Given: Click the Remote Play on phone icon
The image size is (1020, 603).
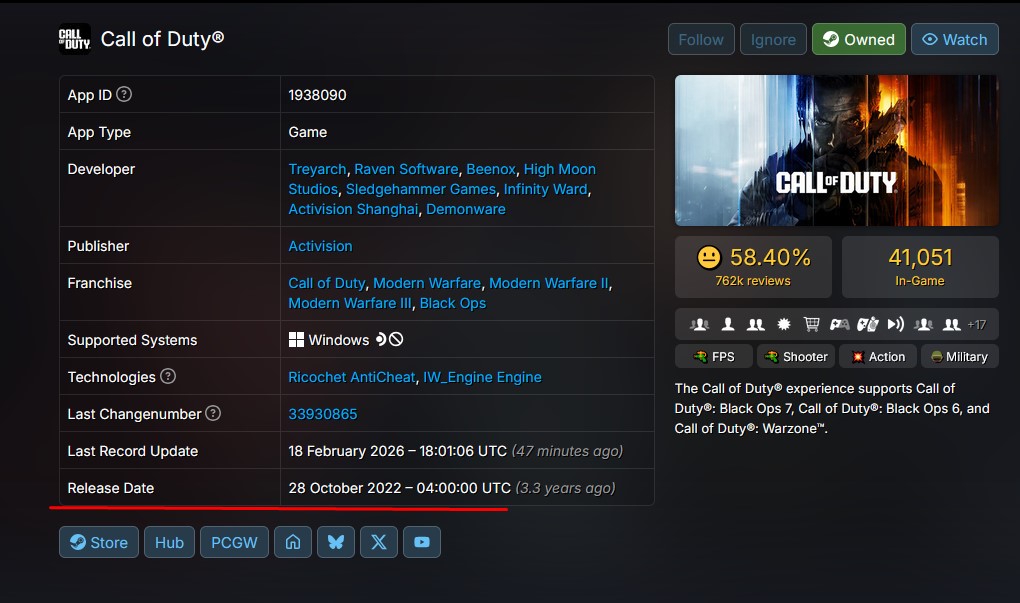Looking at the screenshot, I should click(868, 324).
